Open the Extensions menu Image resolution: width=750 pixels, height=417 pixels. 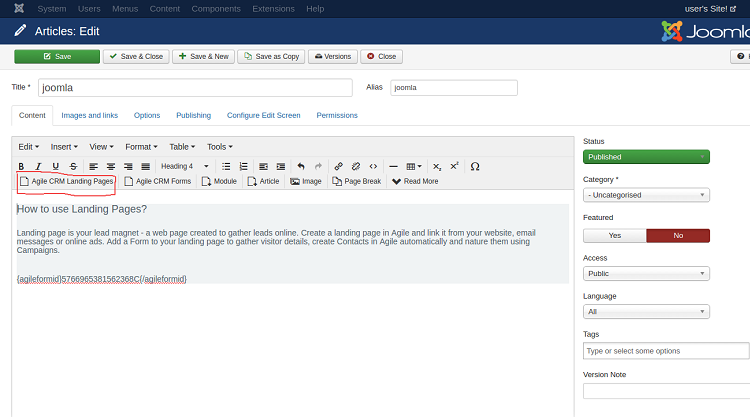tap(274, 9)
